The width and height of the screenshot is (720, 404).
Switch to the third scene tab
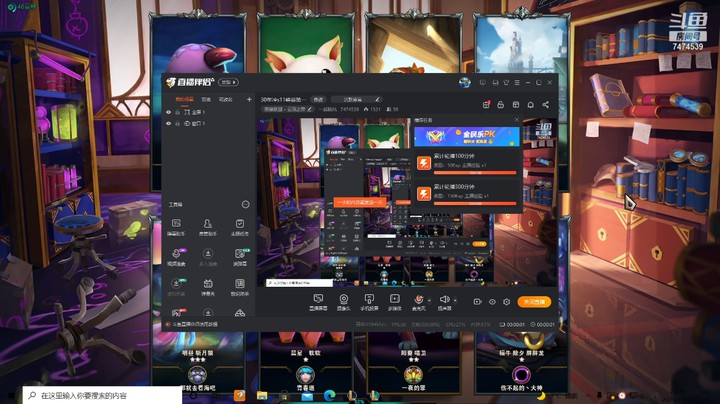click(x=225, y=99)
